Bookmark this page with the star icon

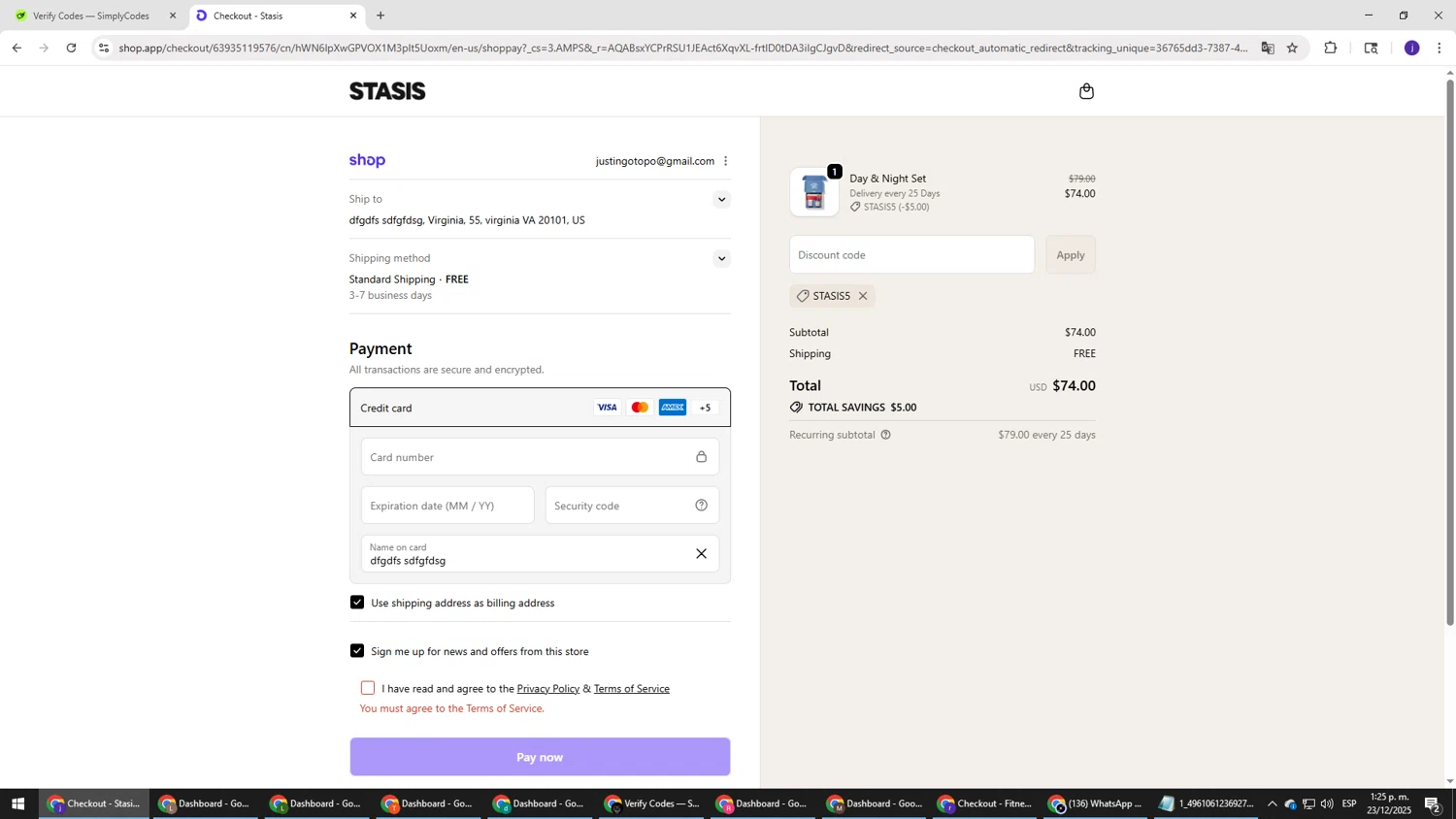point(1292,48)
